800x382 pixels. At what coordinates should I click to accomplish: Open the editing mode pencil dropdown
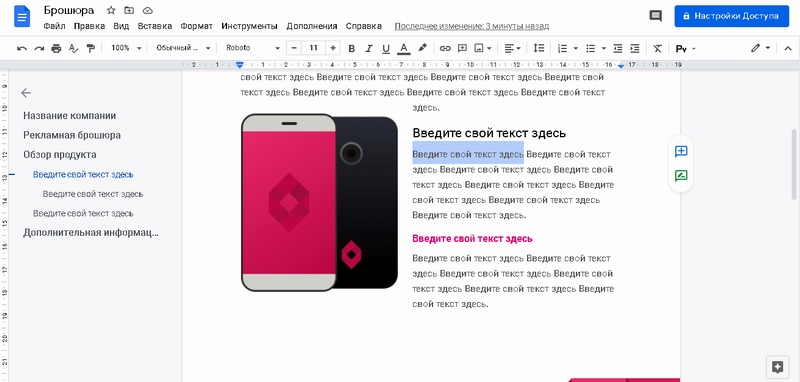(x=760, y=48)
